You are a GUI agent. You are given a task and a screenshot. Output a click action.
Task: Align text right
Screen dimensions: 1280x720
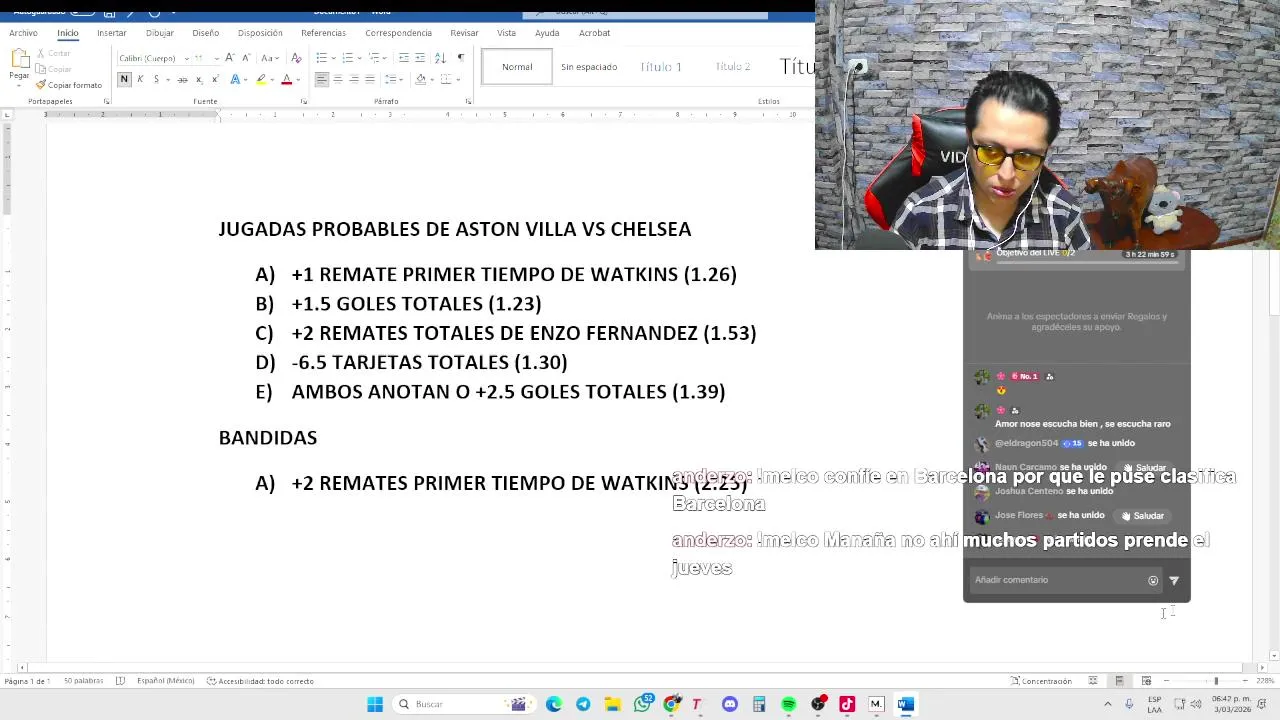pos(354,79)
